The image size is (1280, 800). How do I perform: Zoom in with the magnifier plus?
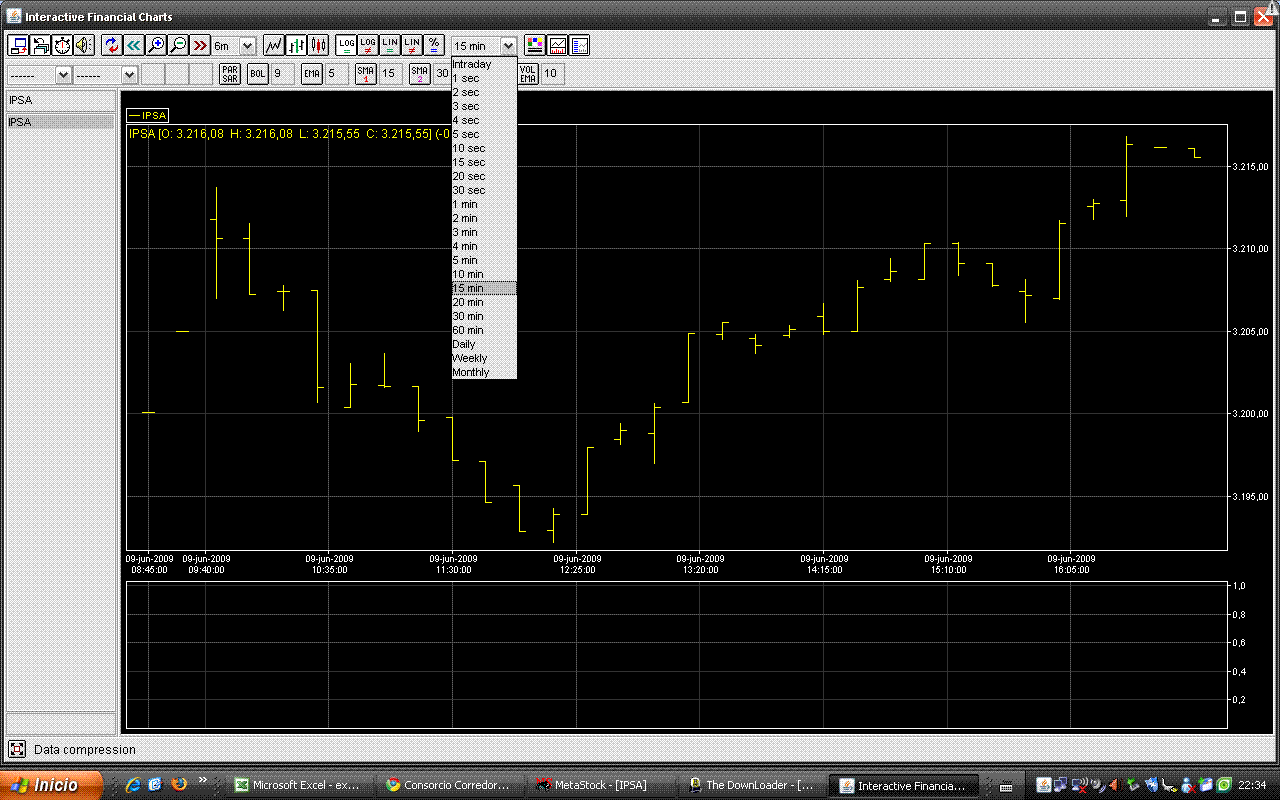click(x=156, y=45)
